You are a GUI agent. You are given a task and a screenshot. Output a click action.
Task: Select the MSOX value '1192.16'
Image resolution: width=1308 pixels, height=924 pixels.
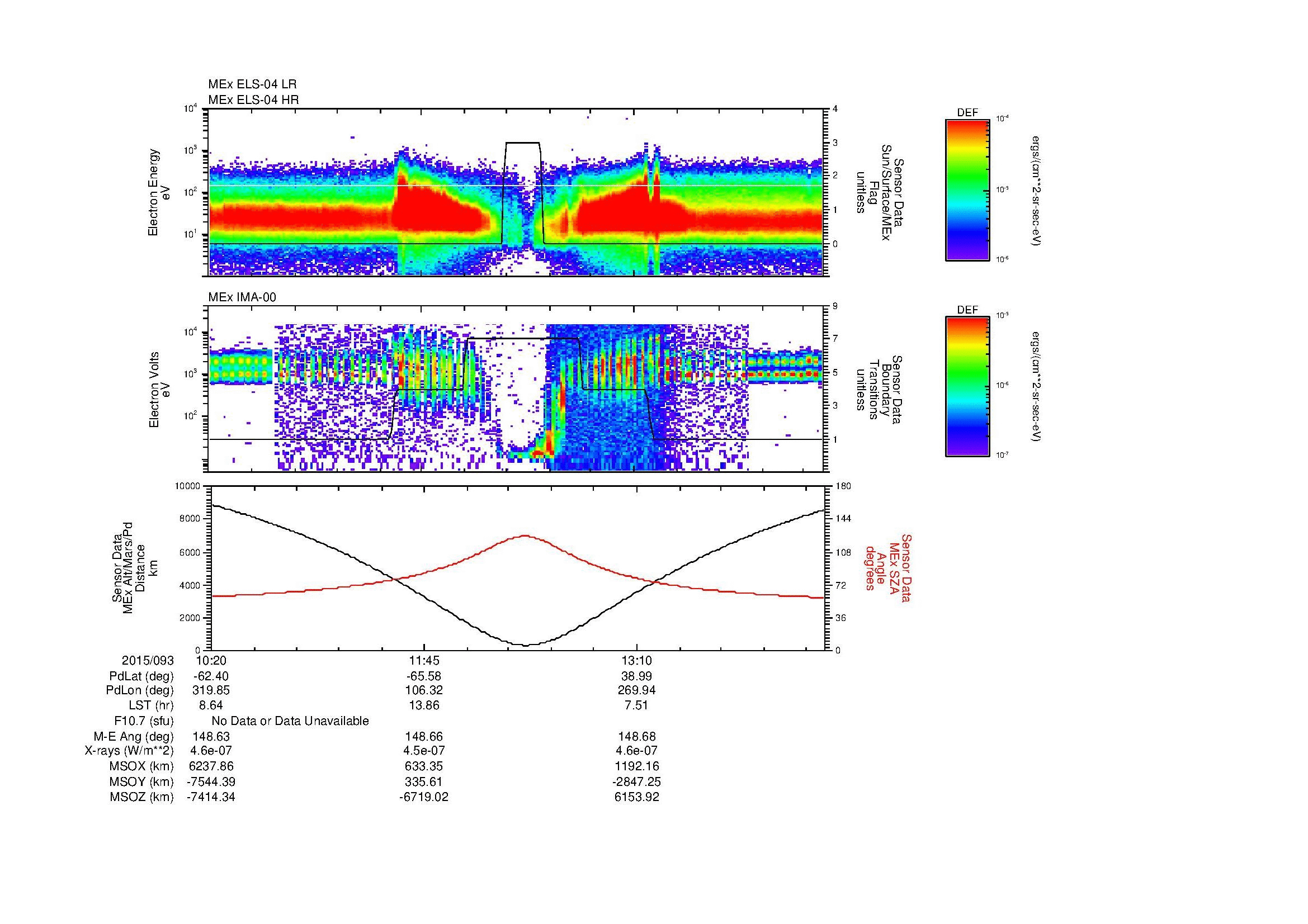point(637,766)
